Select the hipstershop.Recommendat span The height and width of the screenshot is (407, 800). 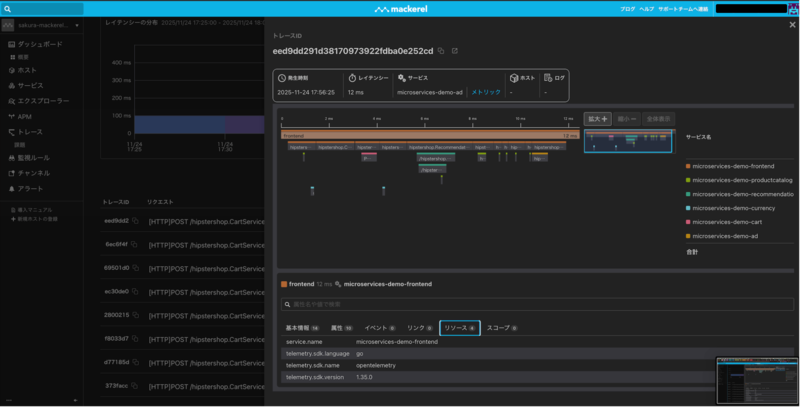(439, 147)
